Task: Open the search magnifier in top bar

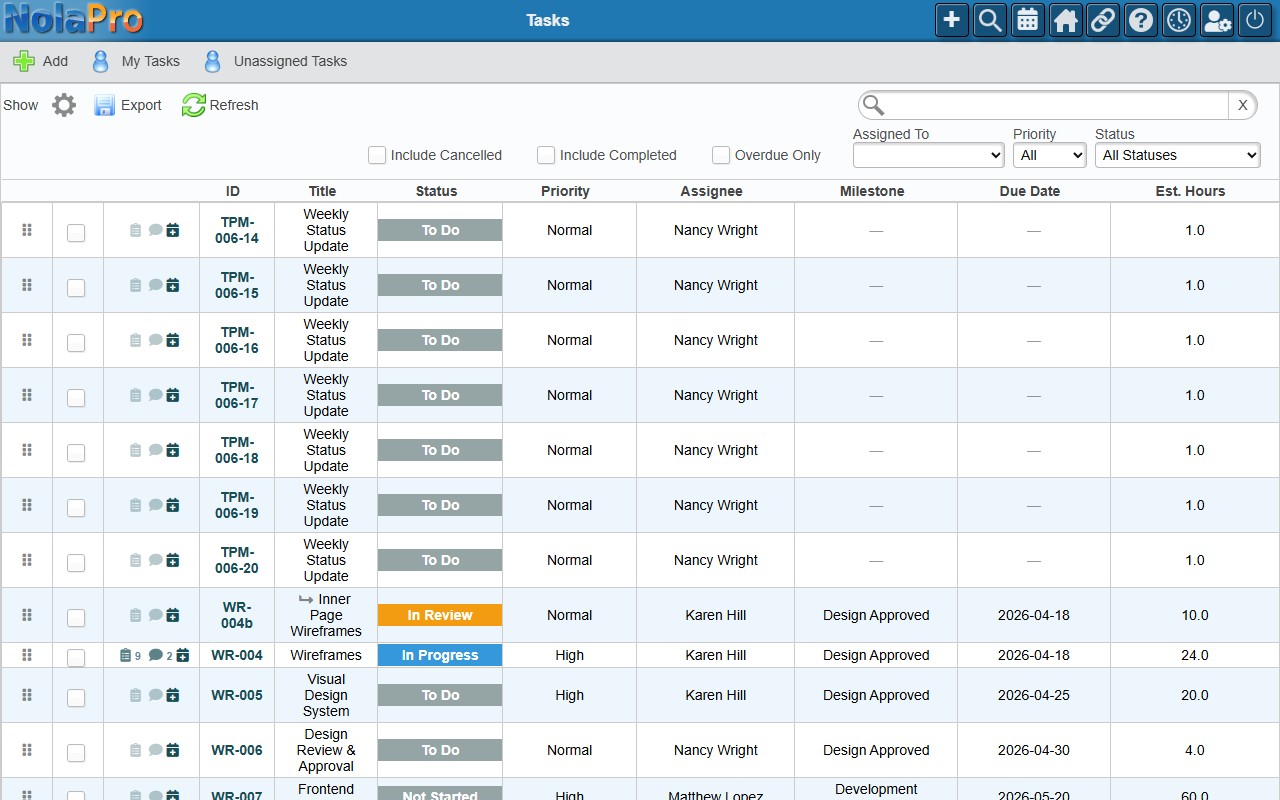Action: [x=990, y=20]
